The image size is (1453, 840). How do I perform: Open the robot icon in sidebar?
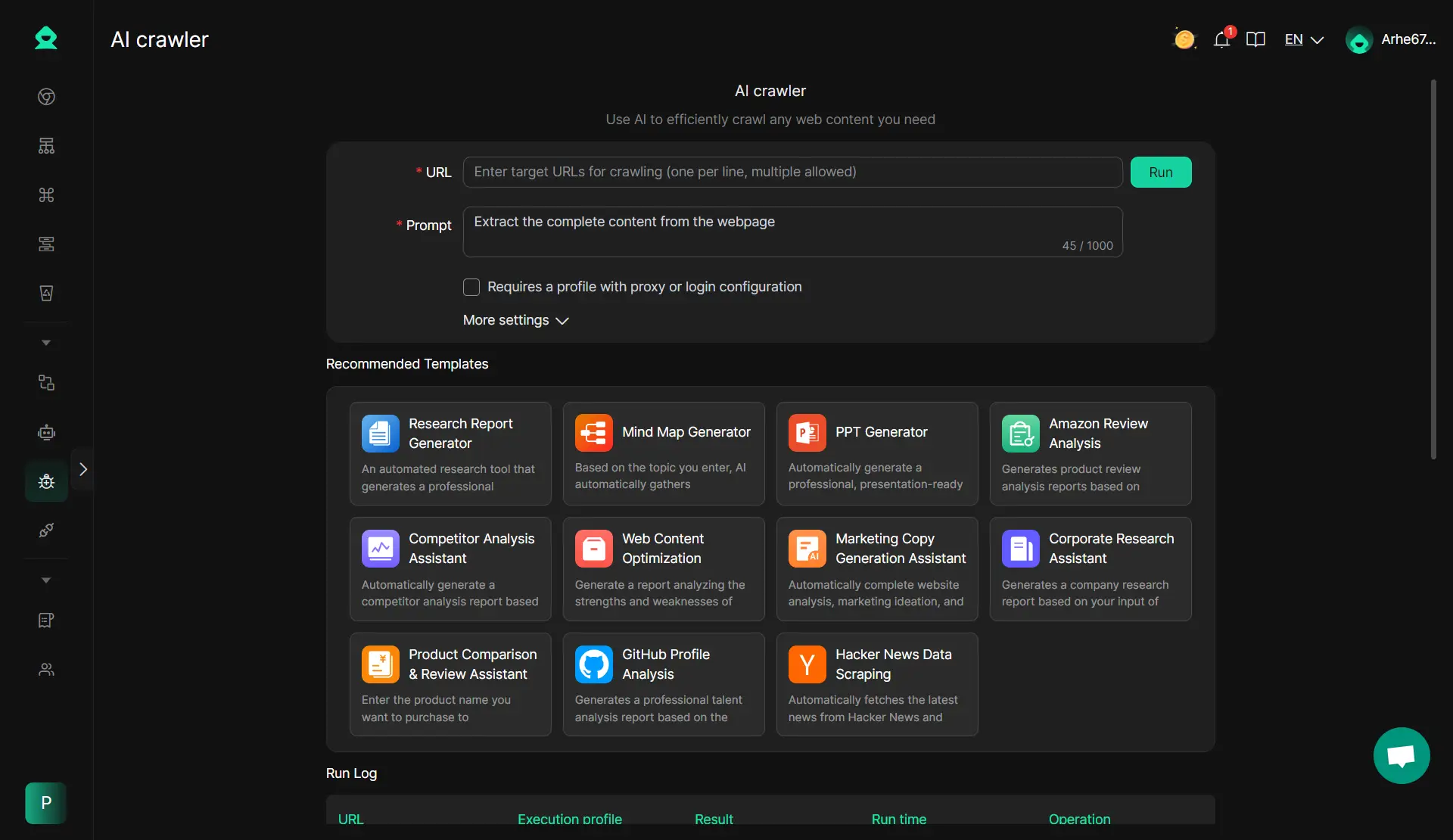[46, 432]
